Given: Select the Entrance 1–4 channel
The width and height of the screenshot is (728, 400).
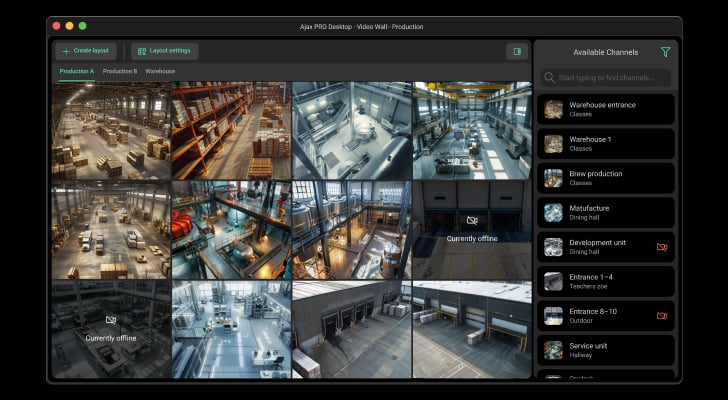Looking at the screenshot, I should 605,281.
